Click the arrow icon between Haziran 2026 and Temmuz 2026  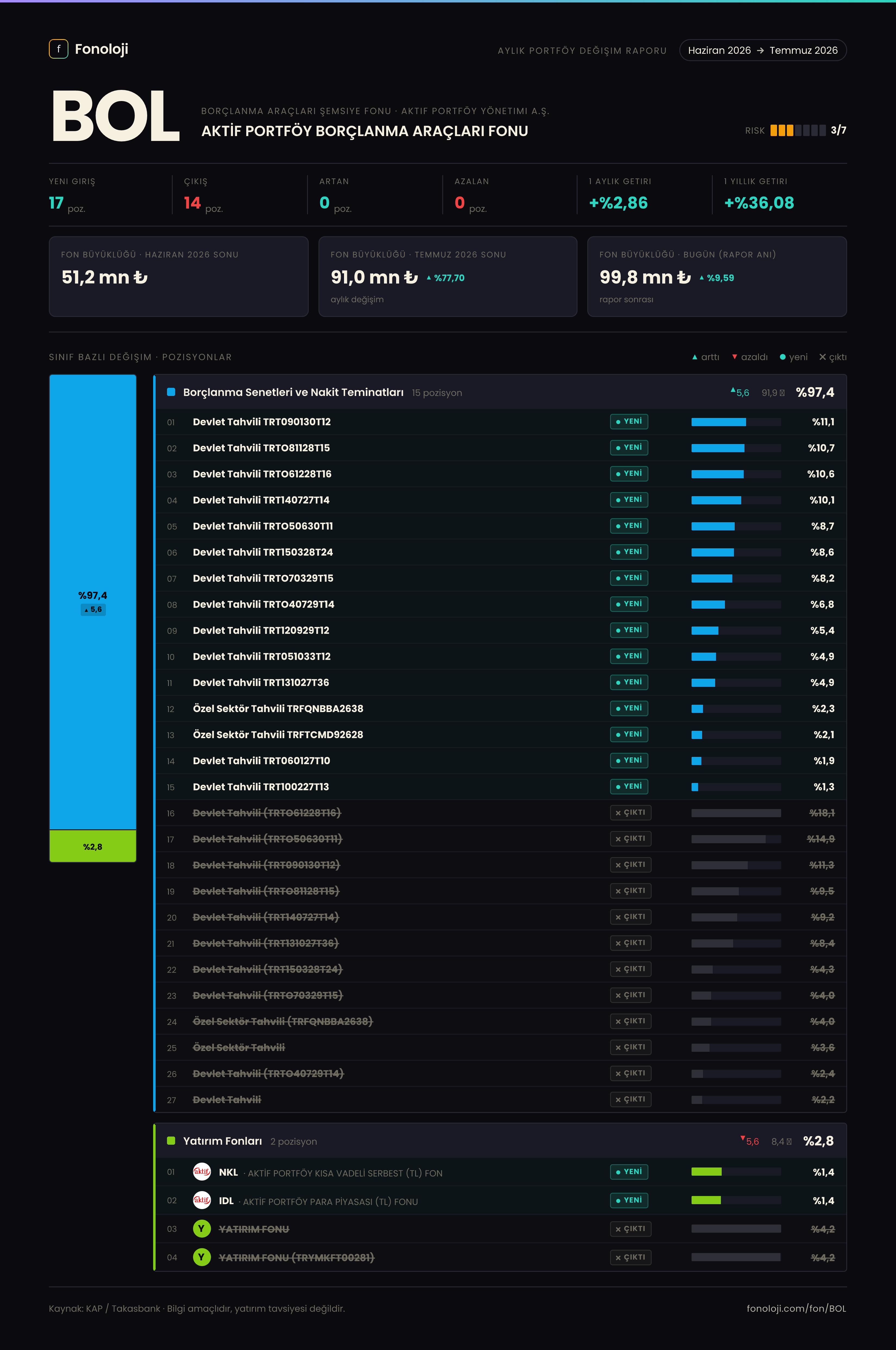[x=760, y=50]
